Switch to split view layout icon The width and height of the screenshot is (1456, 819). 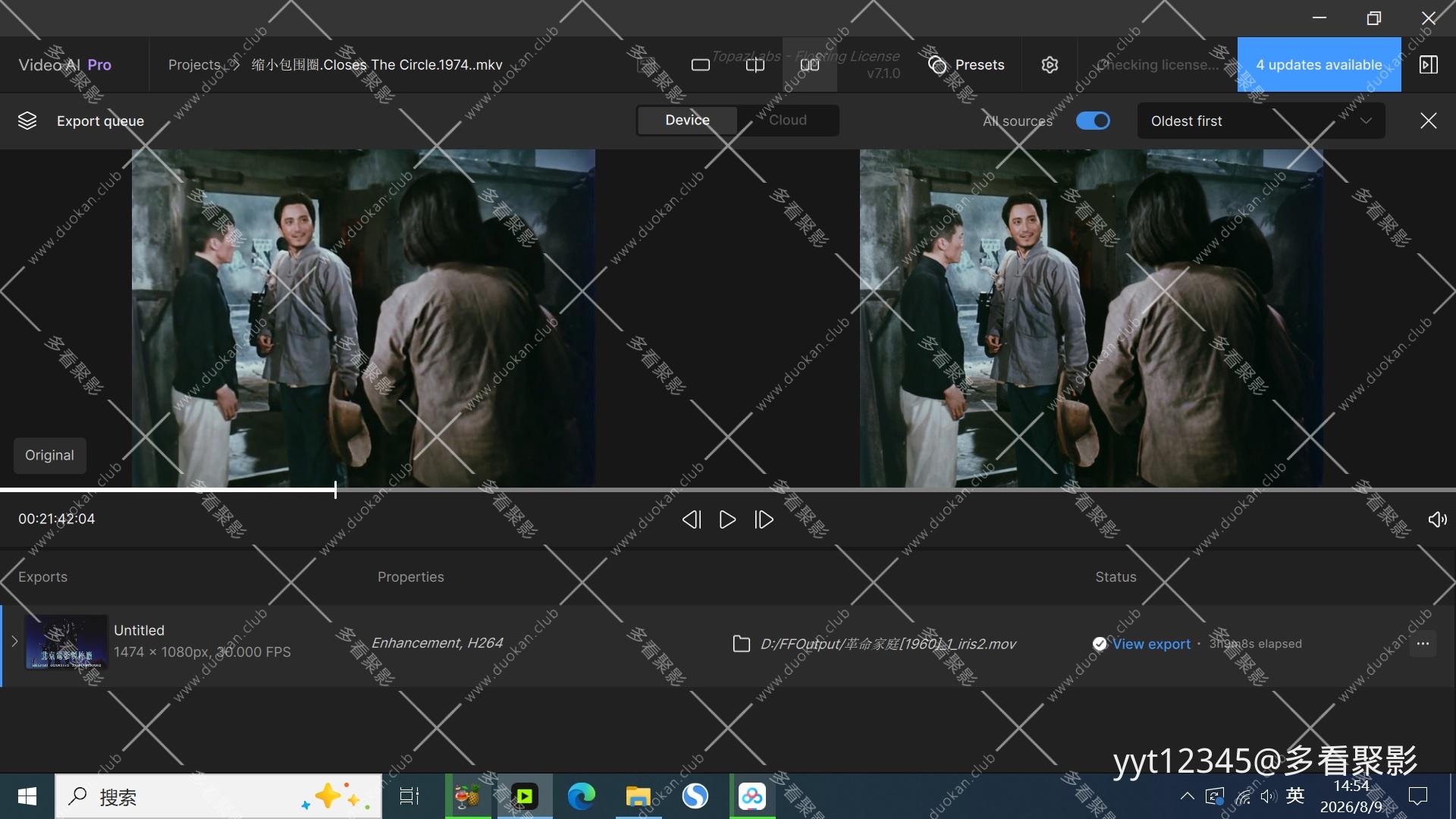[x=755, y=65]
